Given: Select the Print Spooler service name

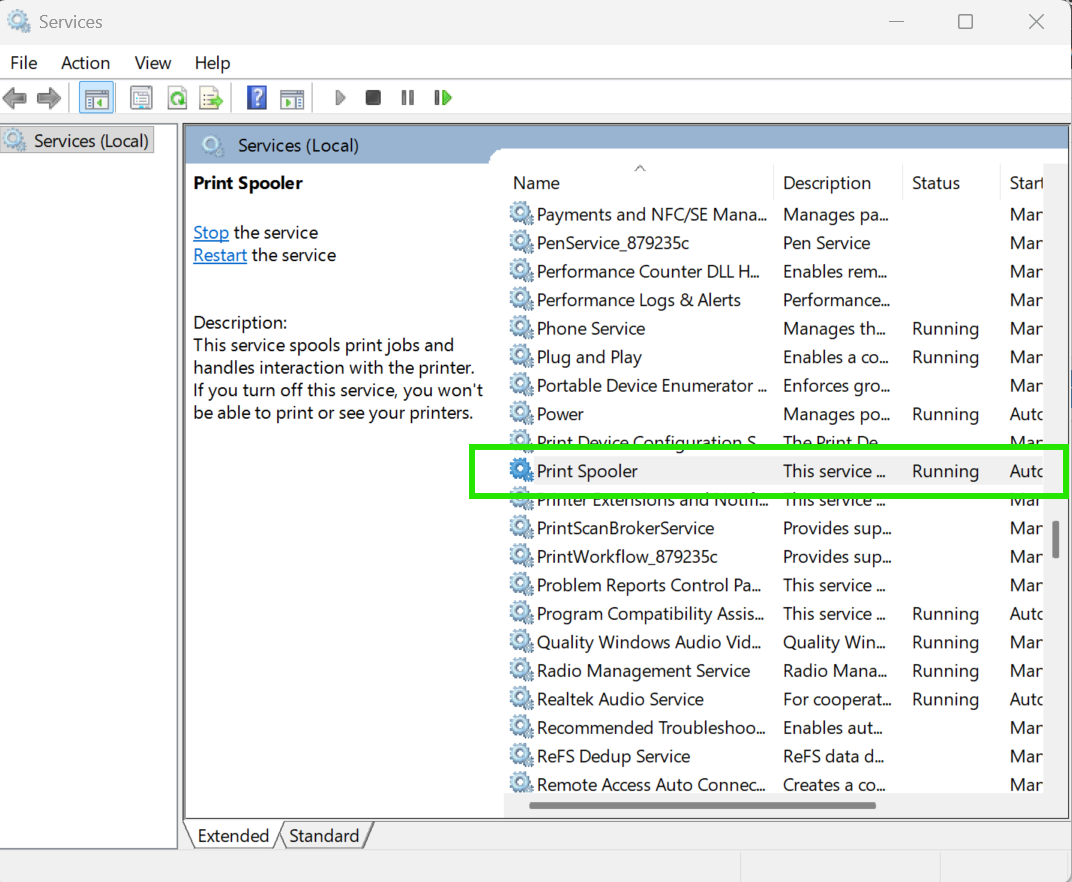Looking at the screenshot, I should [x=587, y=471].
